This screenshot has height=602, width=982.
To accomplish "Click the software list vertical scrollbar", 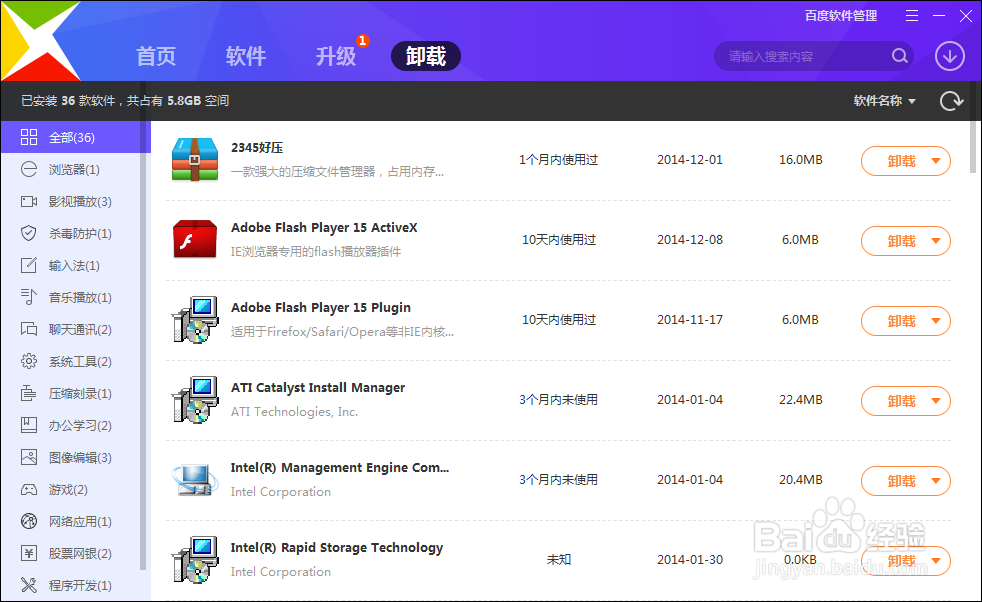I will click(973, 147).
